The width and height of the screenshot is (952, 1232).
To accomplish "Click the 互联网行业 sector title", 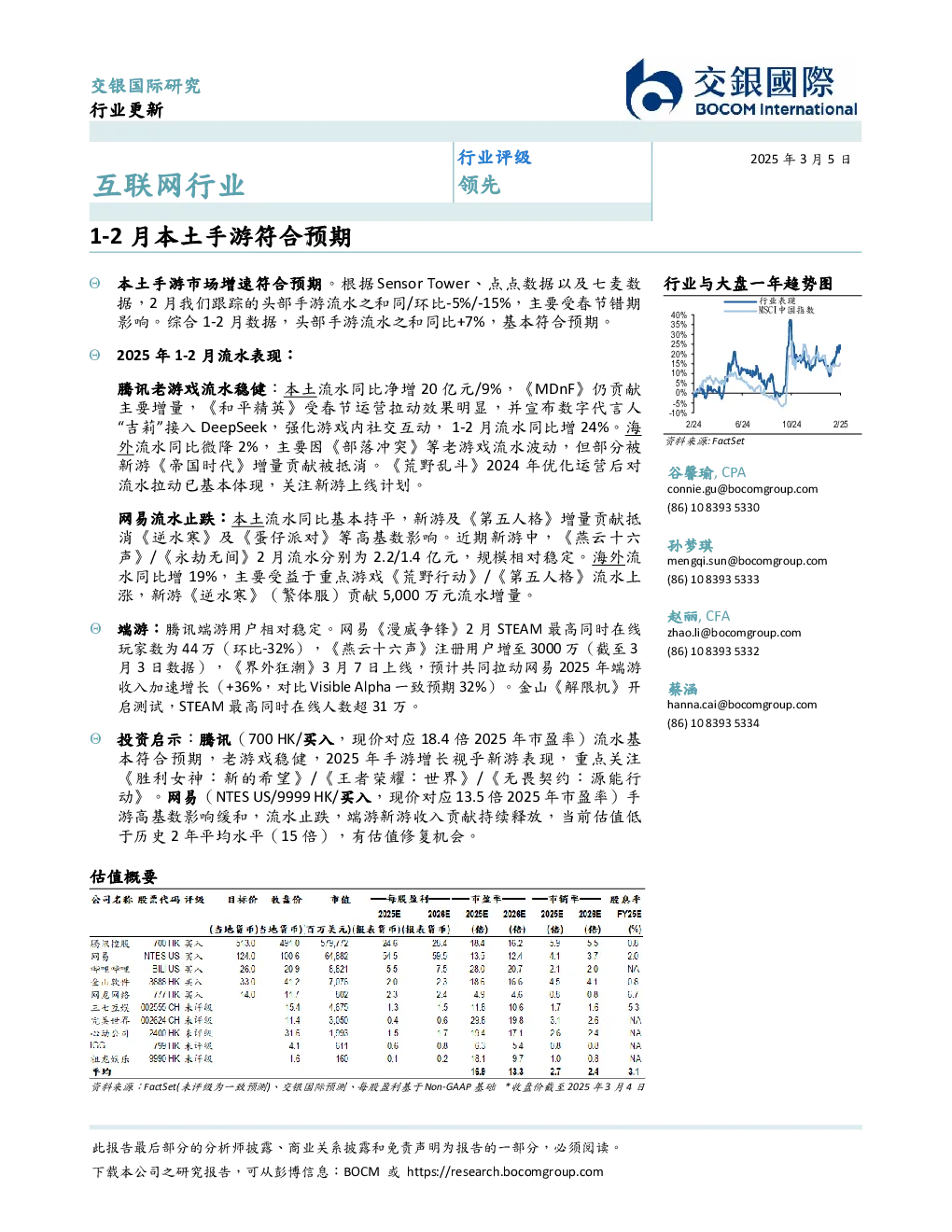I will [169, 186].
